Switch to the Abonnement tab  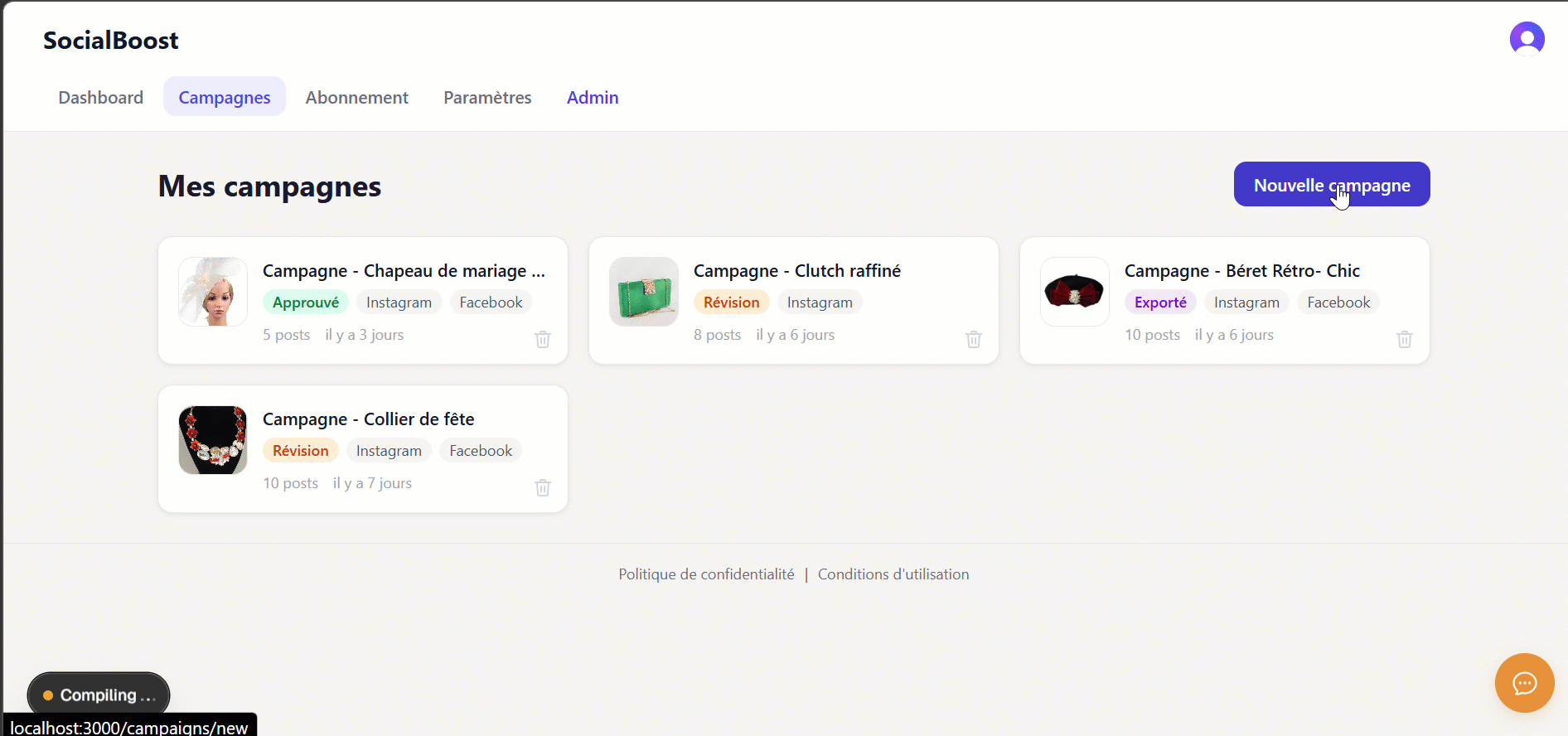(356, 97)
